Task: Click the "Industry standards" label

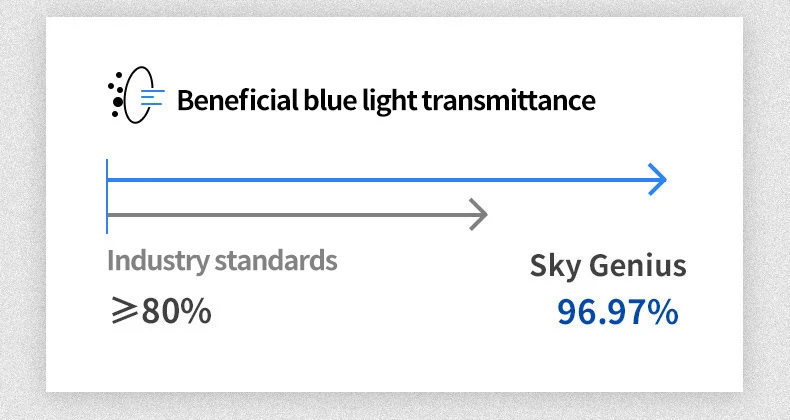Action: 222,261
